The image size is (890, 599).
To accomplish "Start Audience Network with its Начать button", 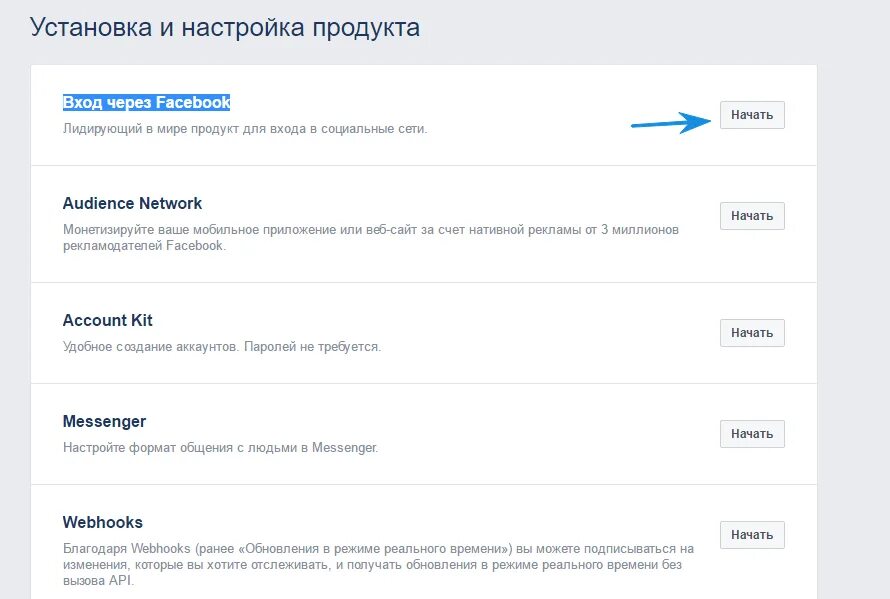I will (x=752, y=216).
